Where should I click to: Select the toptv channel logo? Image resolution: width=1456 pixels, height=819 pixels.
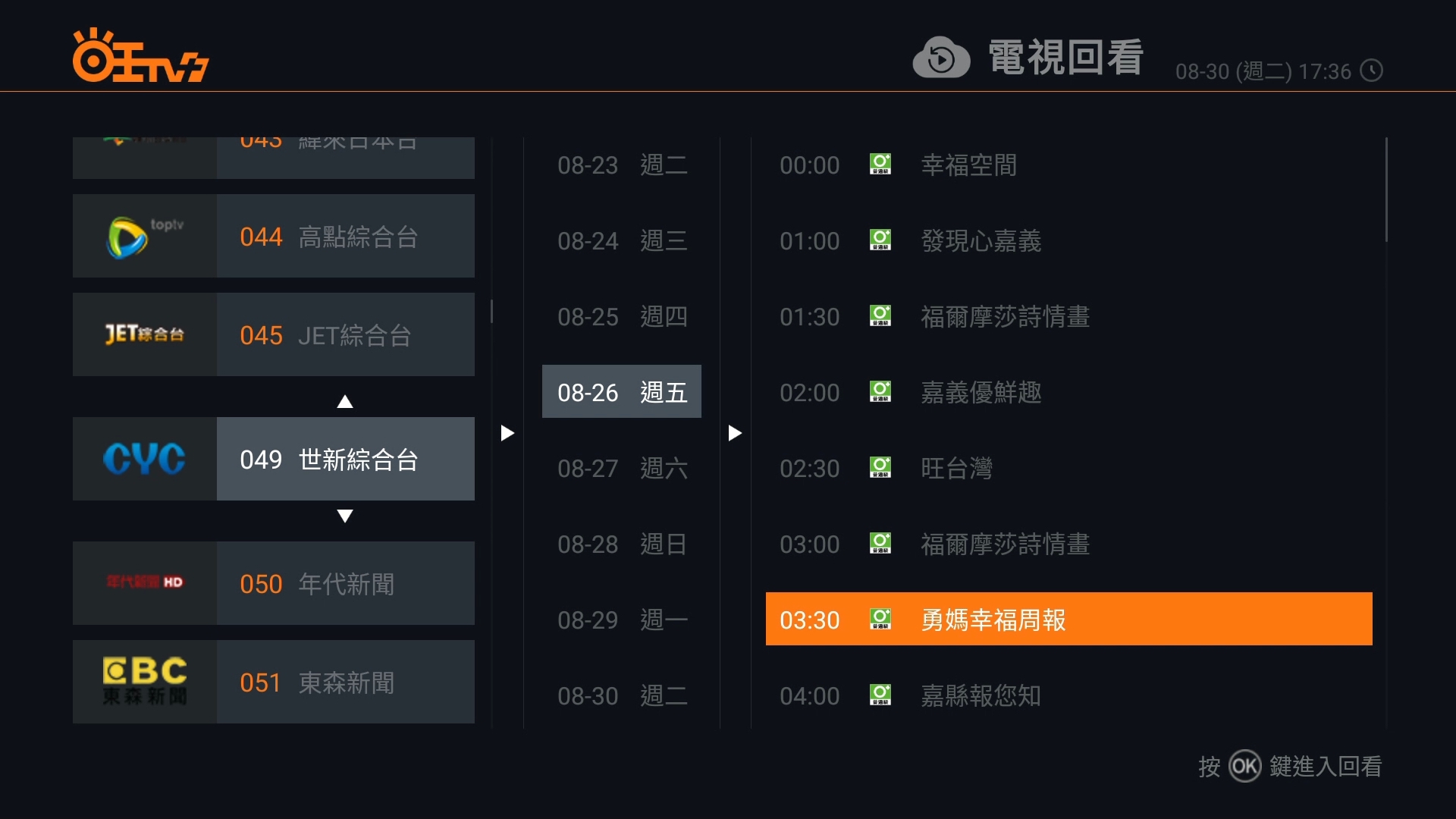(x=145, y=236)
